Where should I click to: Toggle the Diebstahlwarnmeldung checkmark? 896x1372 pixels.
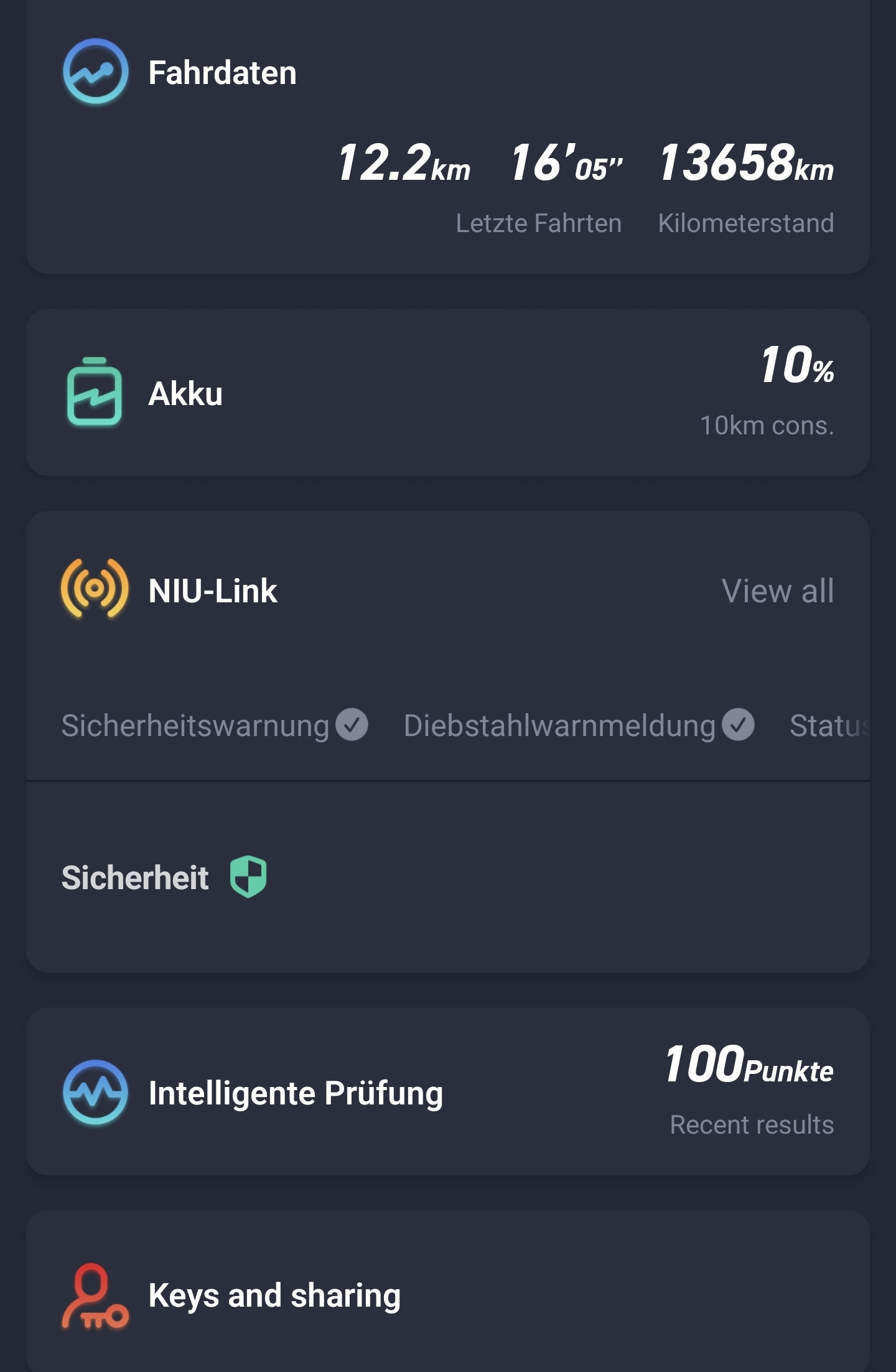739,725
